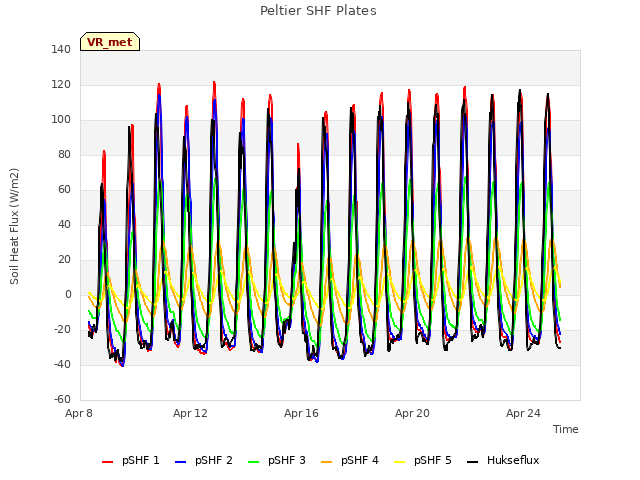Toggle the pSHF 1 legend label
The image size is (640, 480).
point(140,460)
